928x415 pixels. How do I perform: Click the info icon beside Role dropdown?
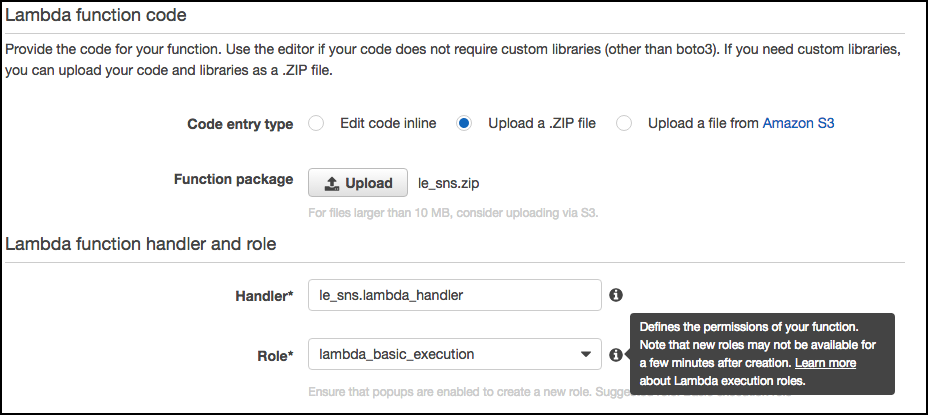pos(616,355)
